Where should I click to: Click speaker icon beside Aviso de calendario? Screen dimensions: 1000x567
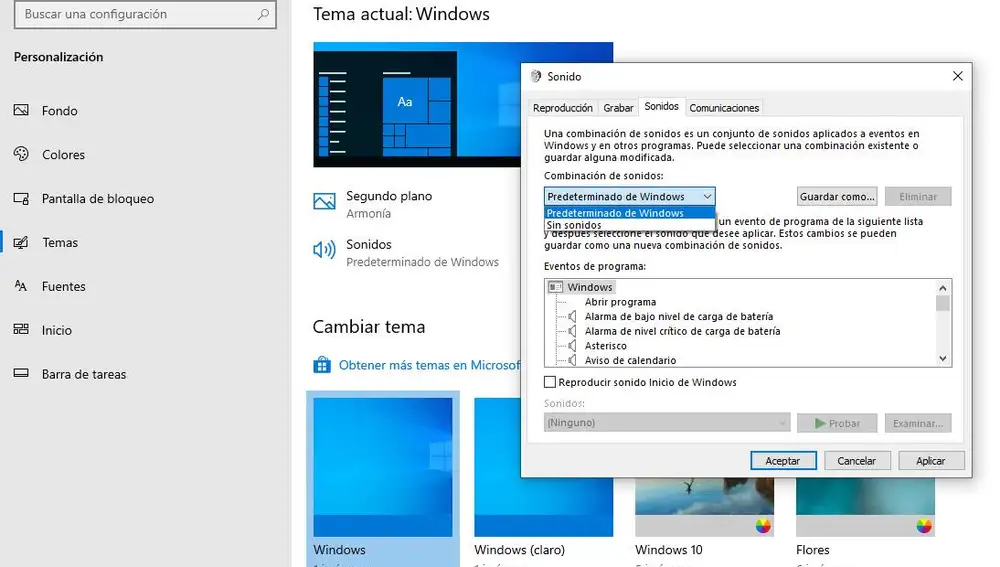[572, 360]
